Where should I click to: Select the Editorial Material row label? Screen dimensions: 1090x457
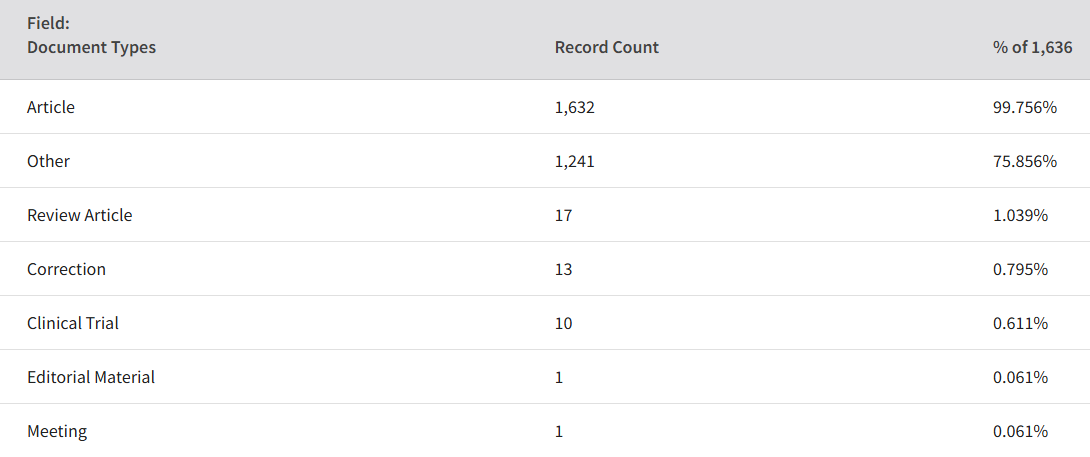[x=91, y=377]
